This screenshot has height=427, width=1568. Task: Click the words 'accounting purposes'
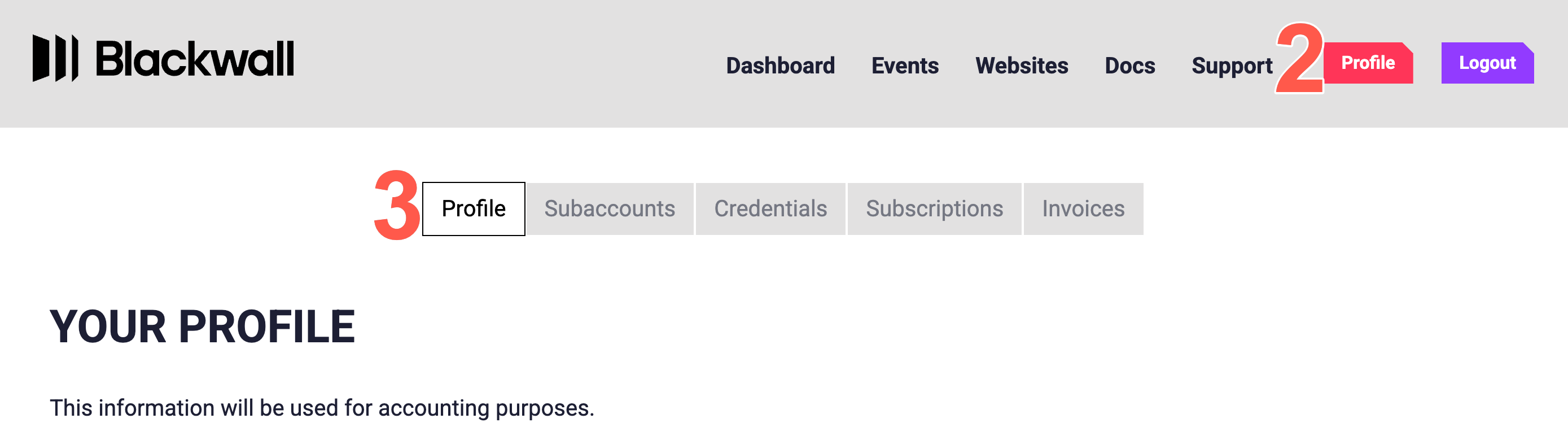click(x=486, y=408)
